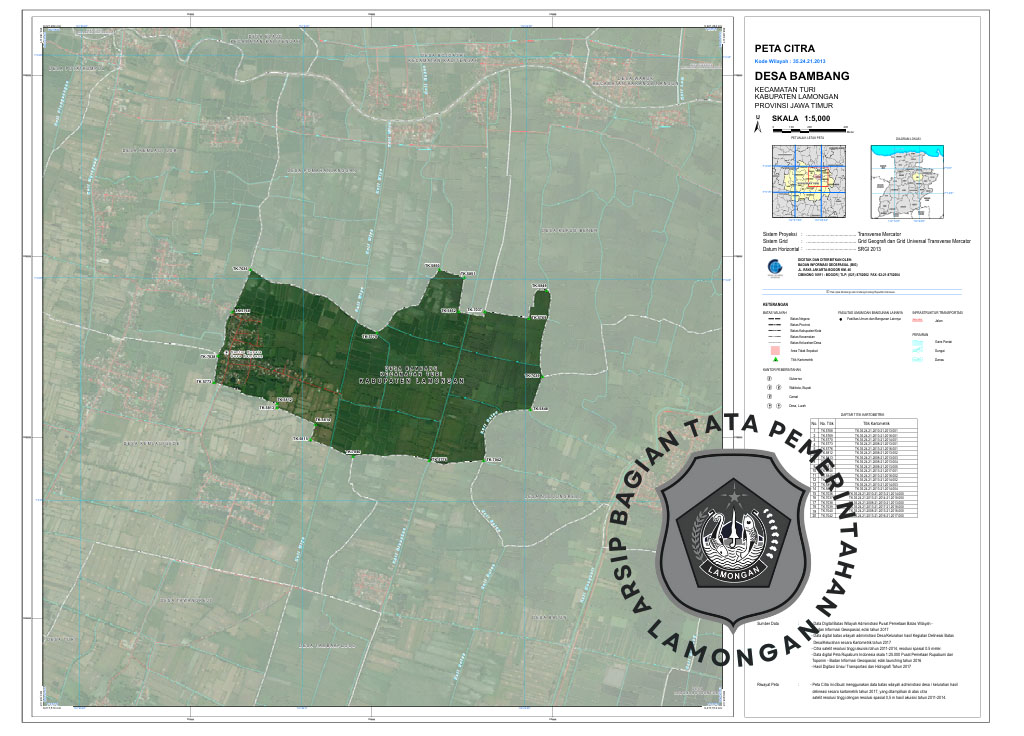
Task: Select the red Jalan road legend symbol
Action: 918,320
